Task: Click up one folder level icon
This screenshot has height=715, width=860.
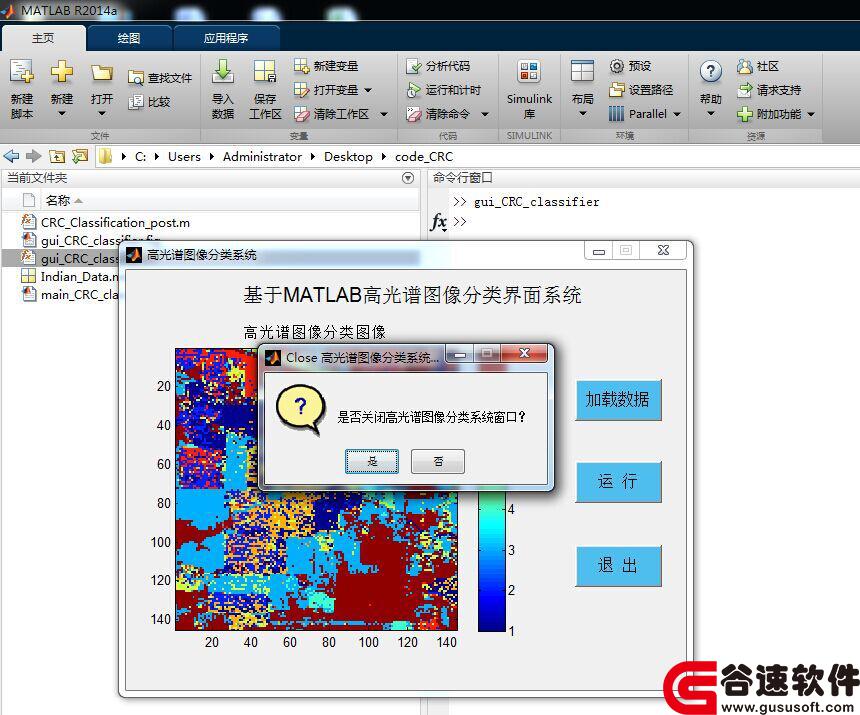Action: click(x=57, y=157)
